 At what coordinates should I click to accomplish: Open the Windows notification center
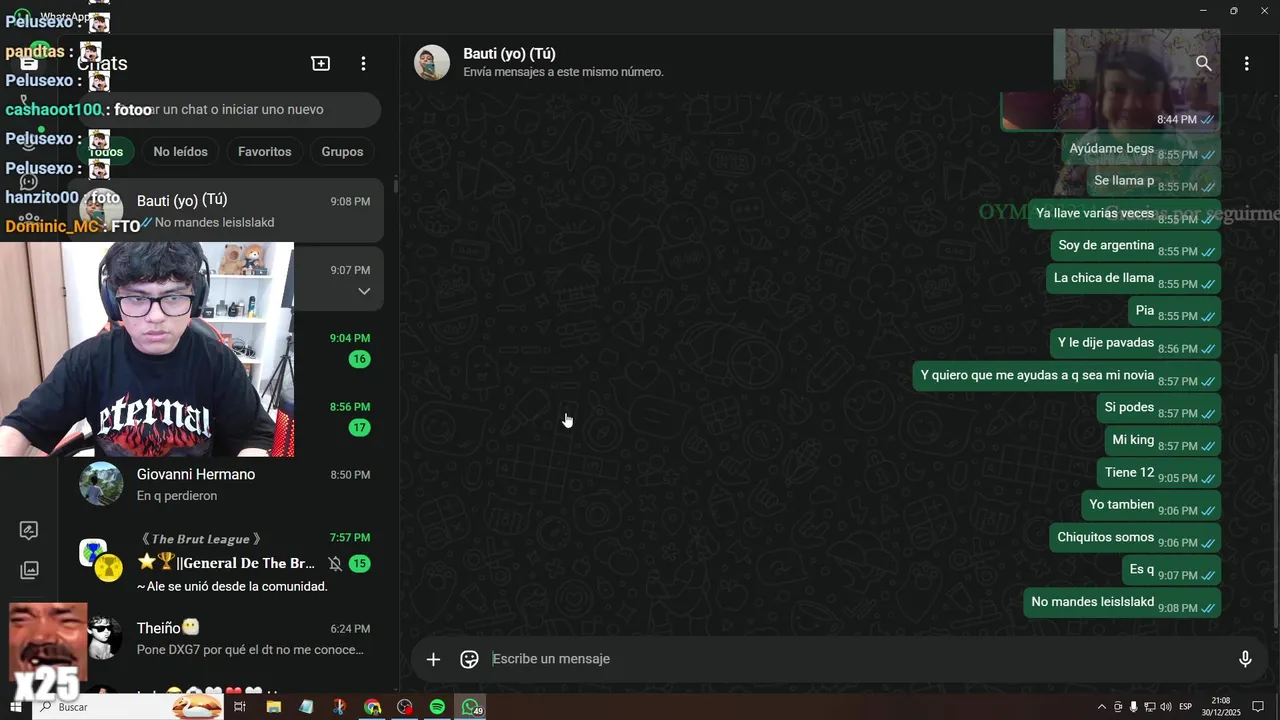[1258, 707]
